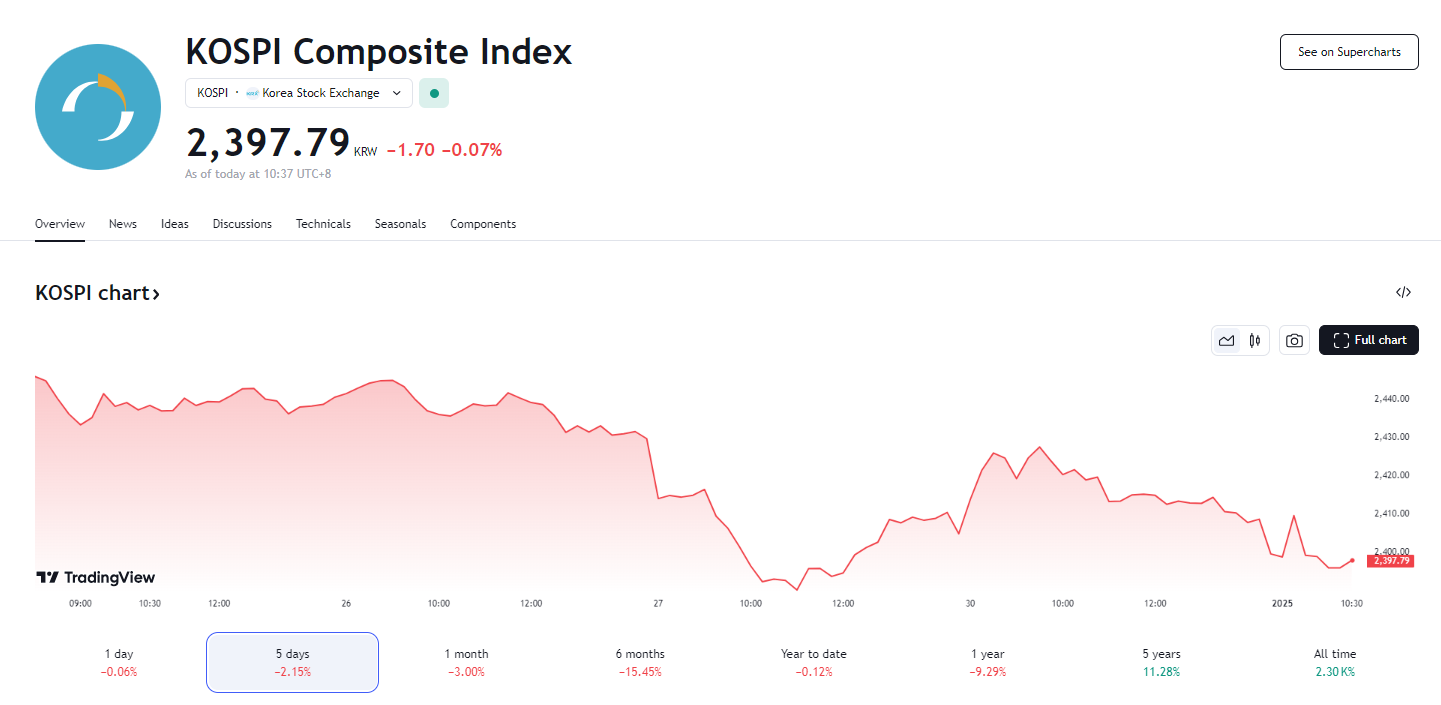Click See on Supercharts button
The height and width of the screenshot is (705, 1441).
[x=1349, y=52]
